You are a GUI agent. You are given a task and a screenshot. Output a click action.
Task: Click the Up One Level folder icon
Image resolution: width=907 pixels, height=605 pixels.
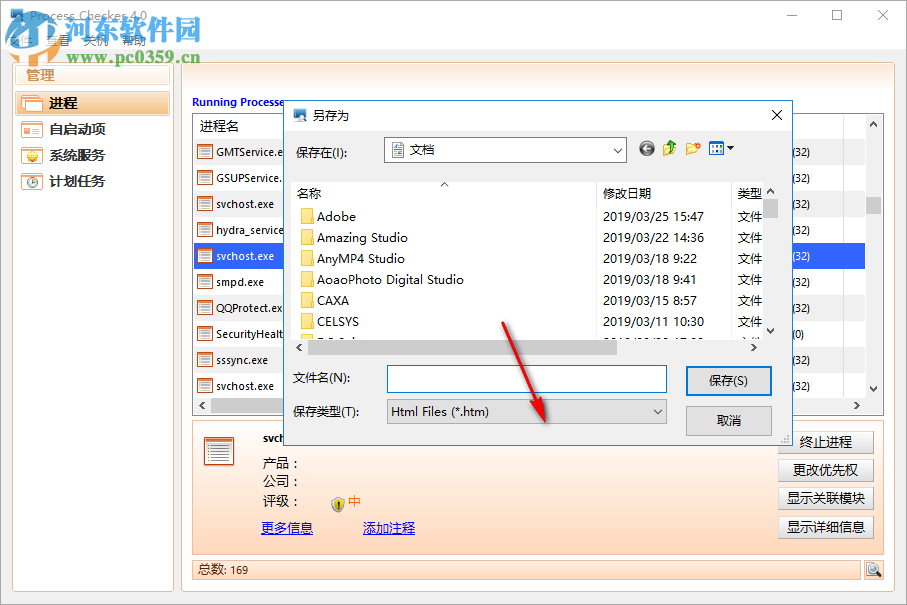(669, 147)
